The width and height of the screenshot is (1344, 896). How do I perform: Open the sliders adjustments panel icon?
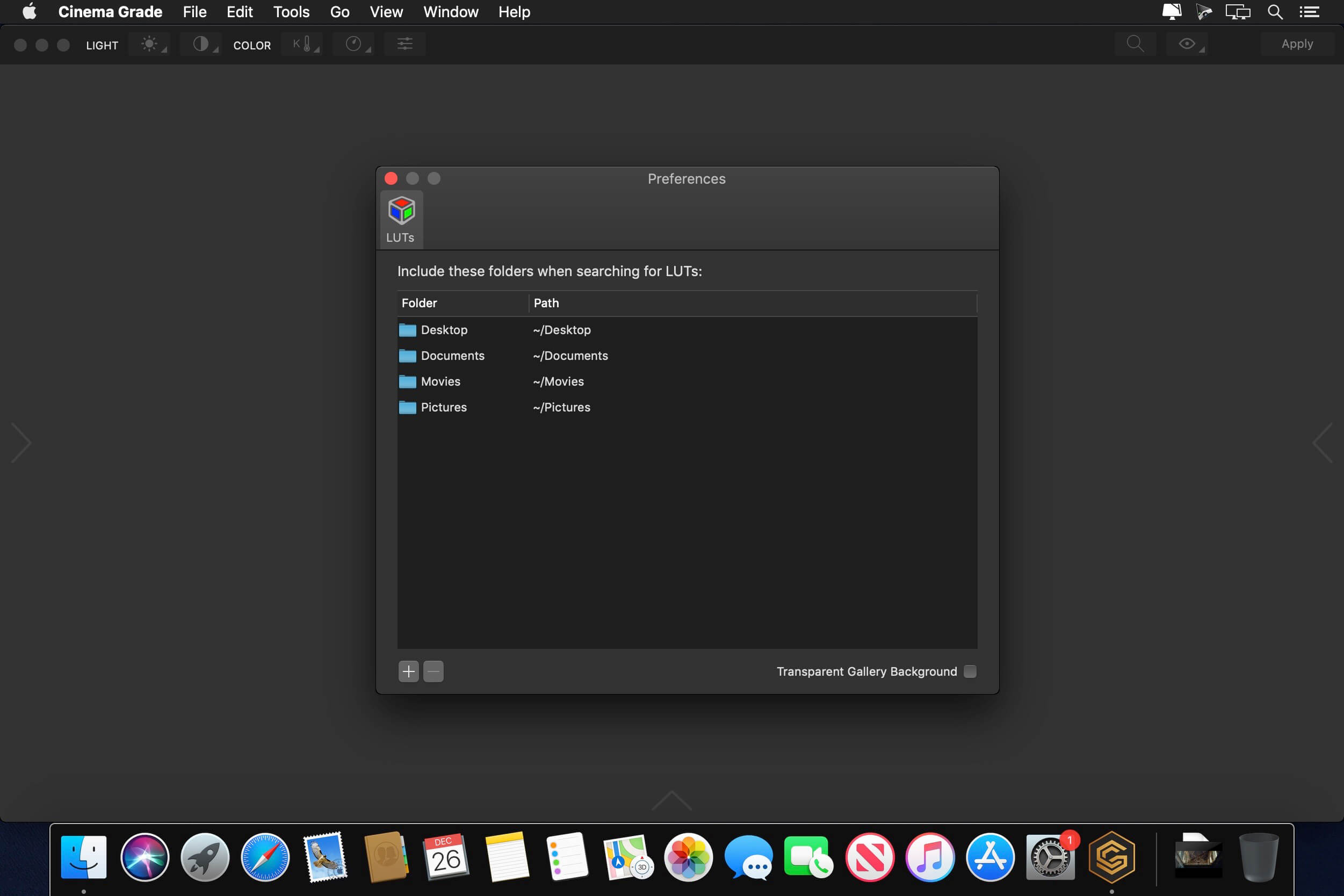point(404,44)
